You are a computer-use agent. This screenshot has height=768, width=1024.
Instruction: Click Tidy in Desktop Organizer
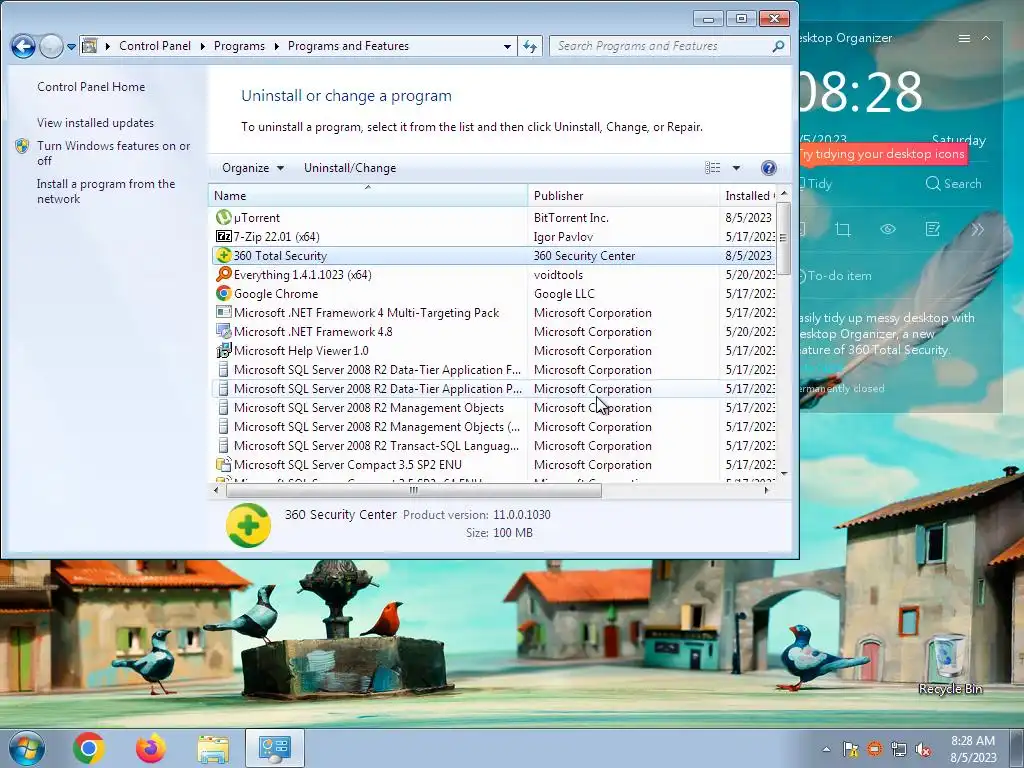816,184
